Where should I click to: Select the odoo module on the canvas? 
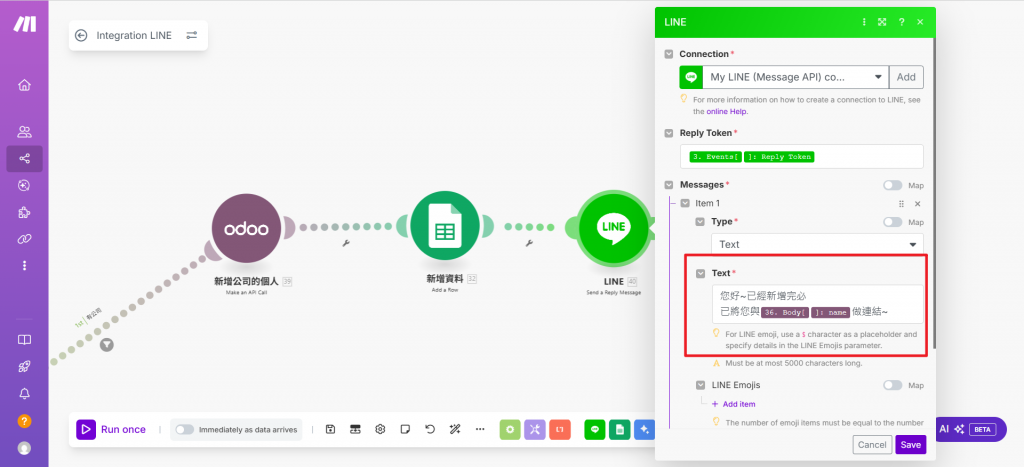246,229
